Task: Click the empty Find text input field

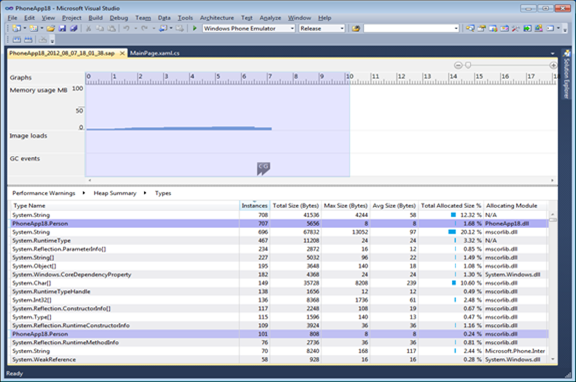Action: 408,28
